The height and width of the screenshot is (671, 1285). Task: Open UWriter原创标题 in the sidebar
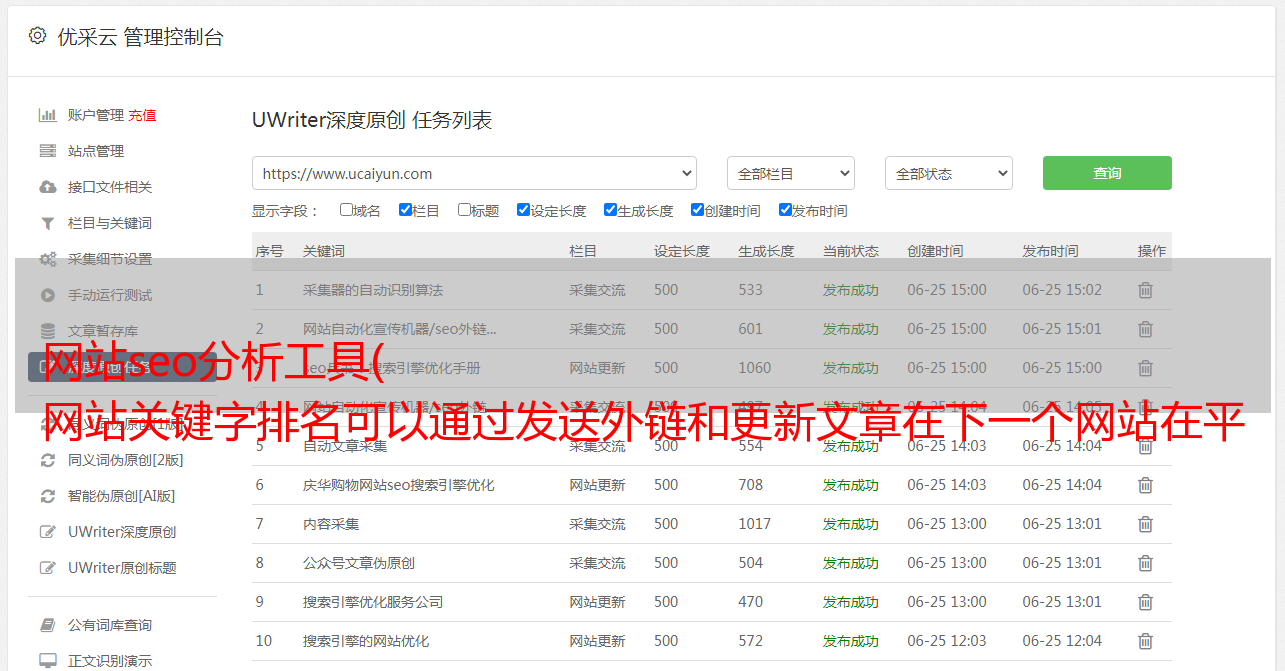(x=122, y=568)
